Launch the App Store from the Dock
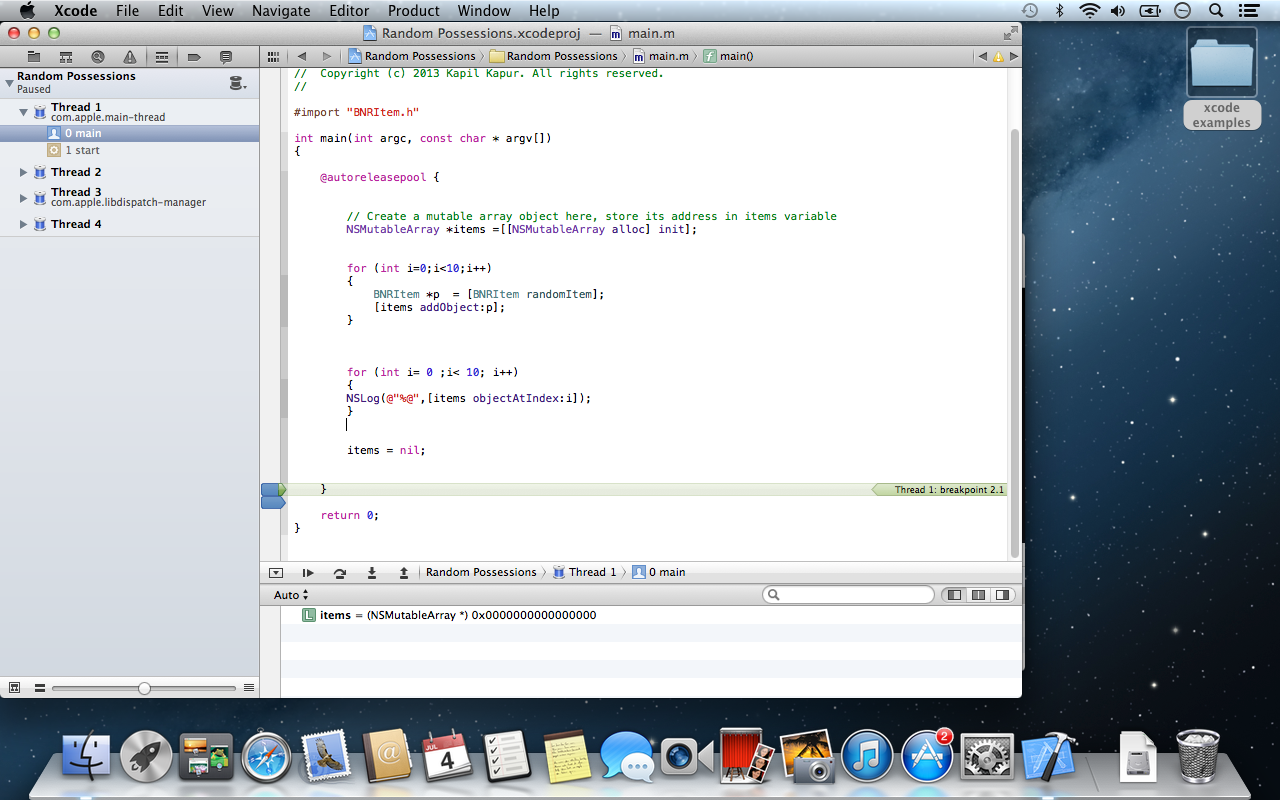 point(927,756)
